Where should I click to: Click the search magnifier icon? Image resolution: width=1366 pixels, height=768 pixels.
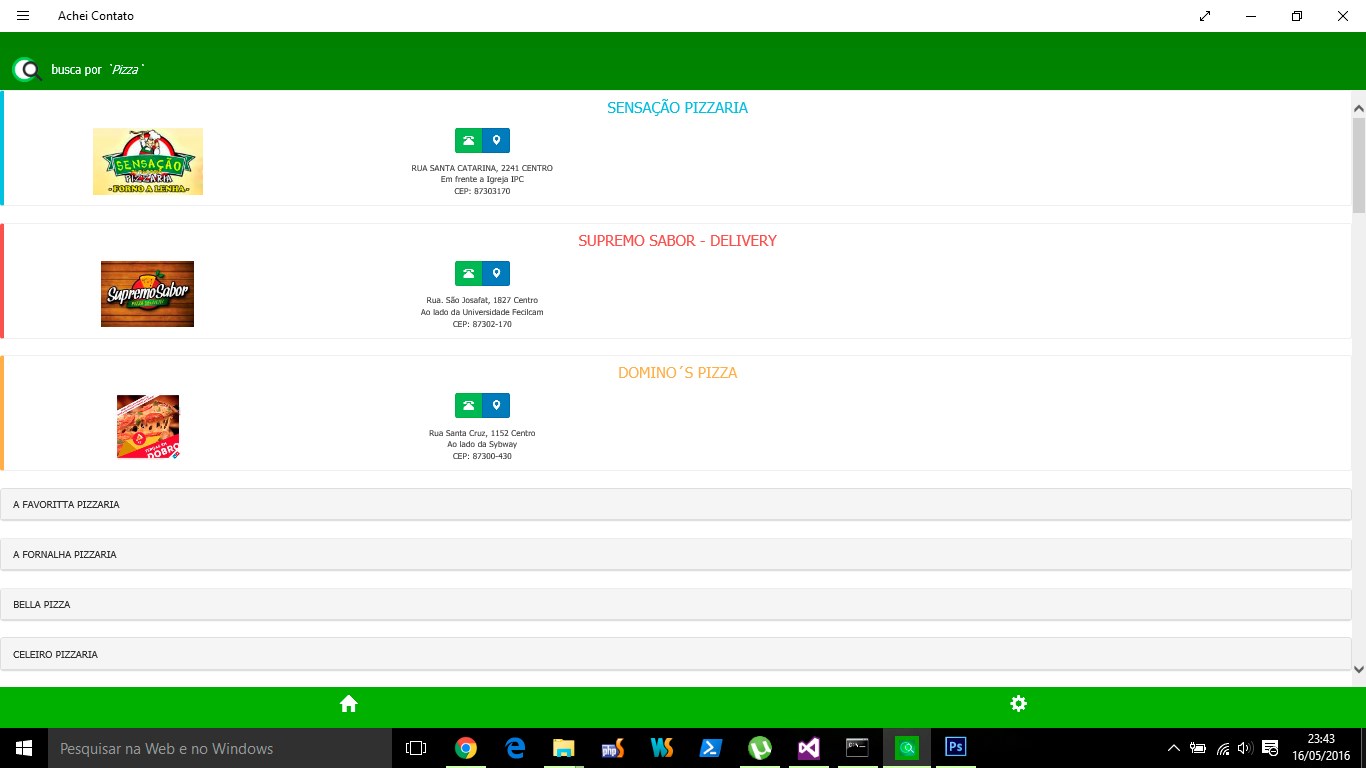click(x=27, y=70)
